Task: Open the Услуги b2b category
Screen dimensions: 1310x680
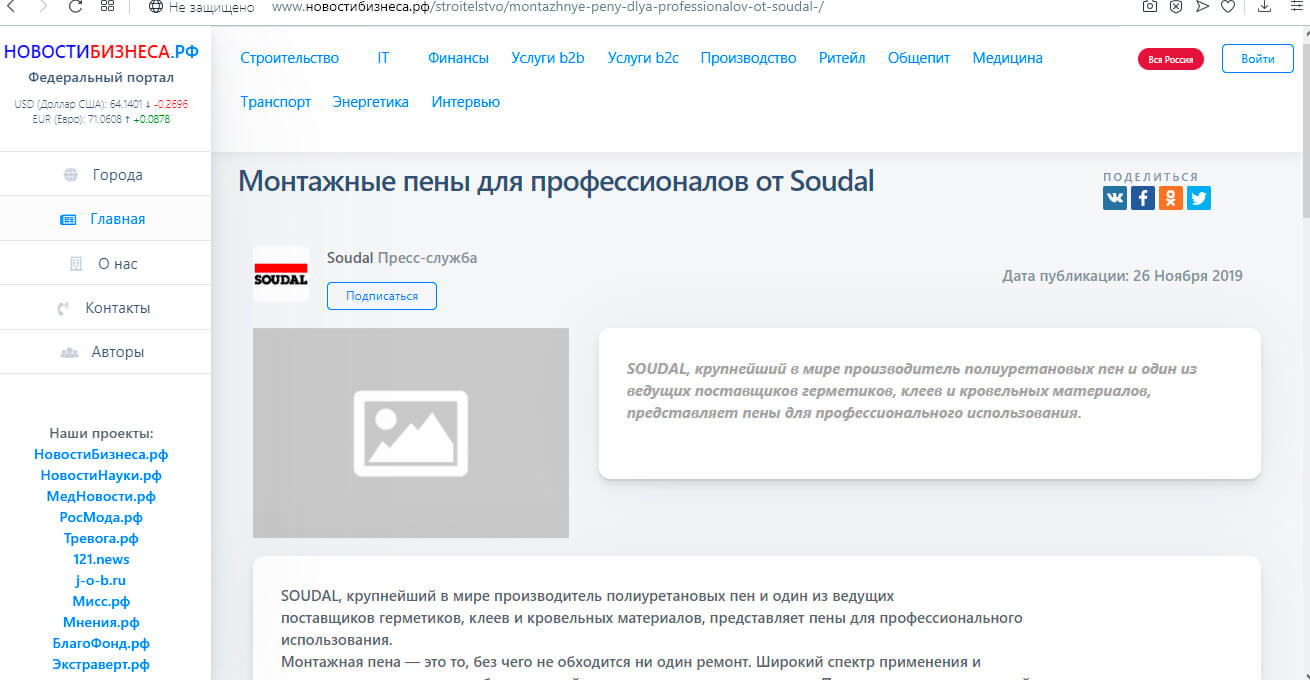Action: [548, 58]
